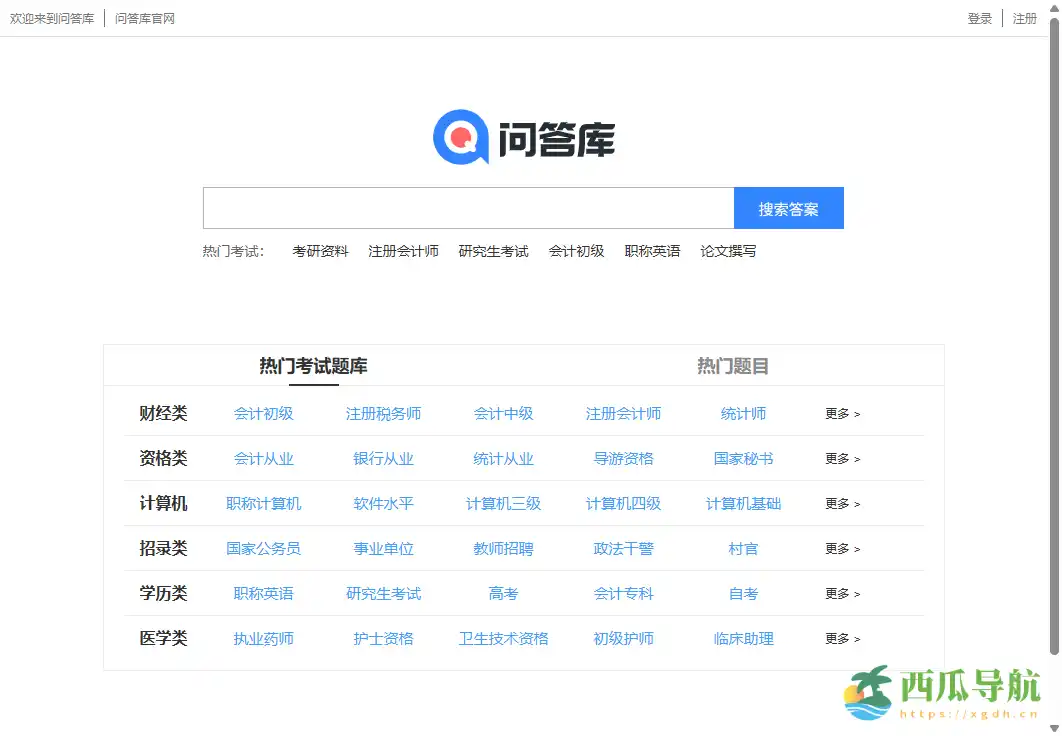Screen dimensions: 1062x736
Task: Open the 问答库官网 link
Action: (143, 18)
